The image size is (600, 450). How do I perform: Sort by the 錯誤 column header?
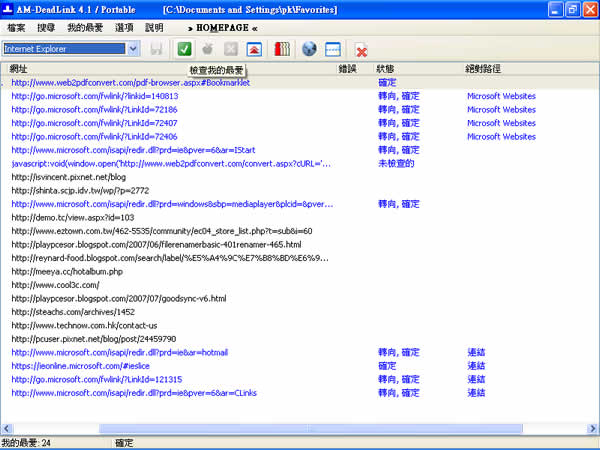[x=347, y=69]
